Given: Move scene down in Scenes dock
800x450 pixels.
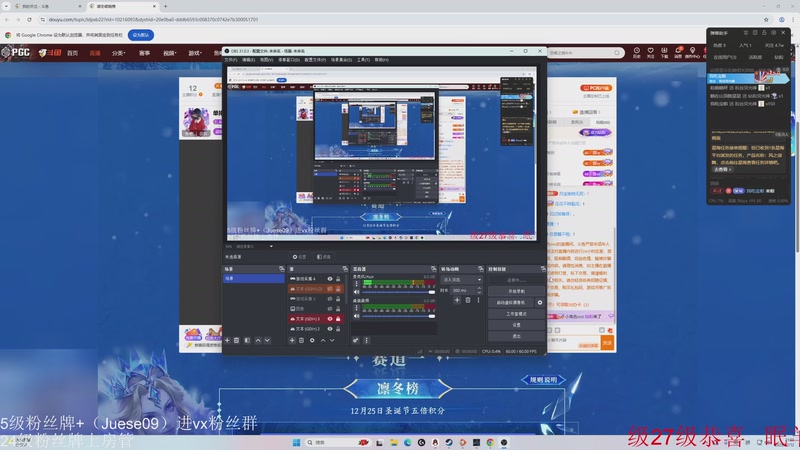Looking at the screenshot, I should point(267,340).
